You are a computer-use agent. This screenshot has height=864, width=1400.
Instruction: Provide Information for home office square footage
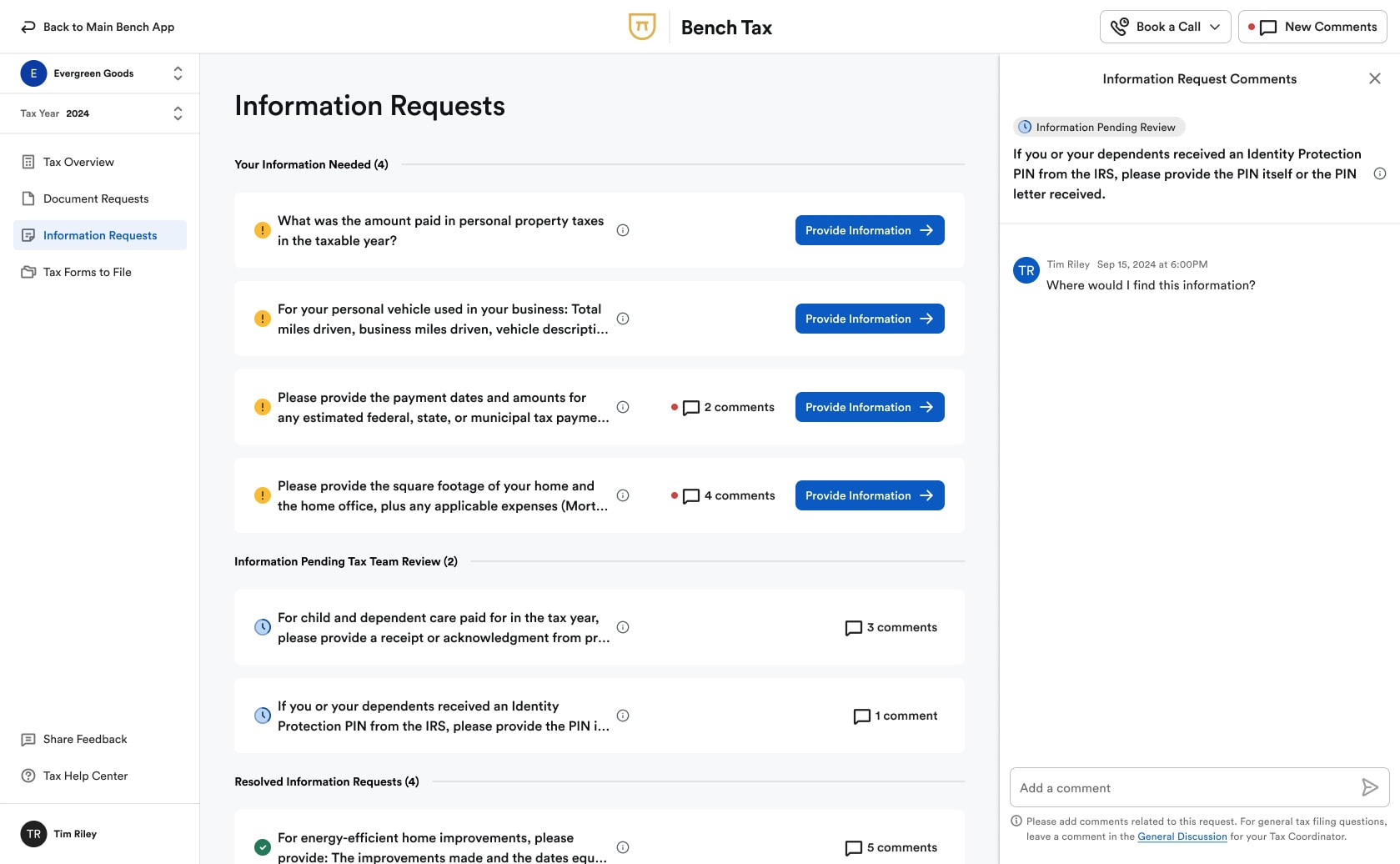tap(870, 495)
